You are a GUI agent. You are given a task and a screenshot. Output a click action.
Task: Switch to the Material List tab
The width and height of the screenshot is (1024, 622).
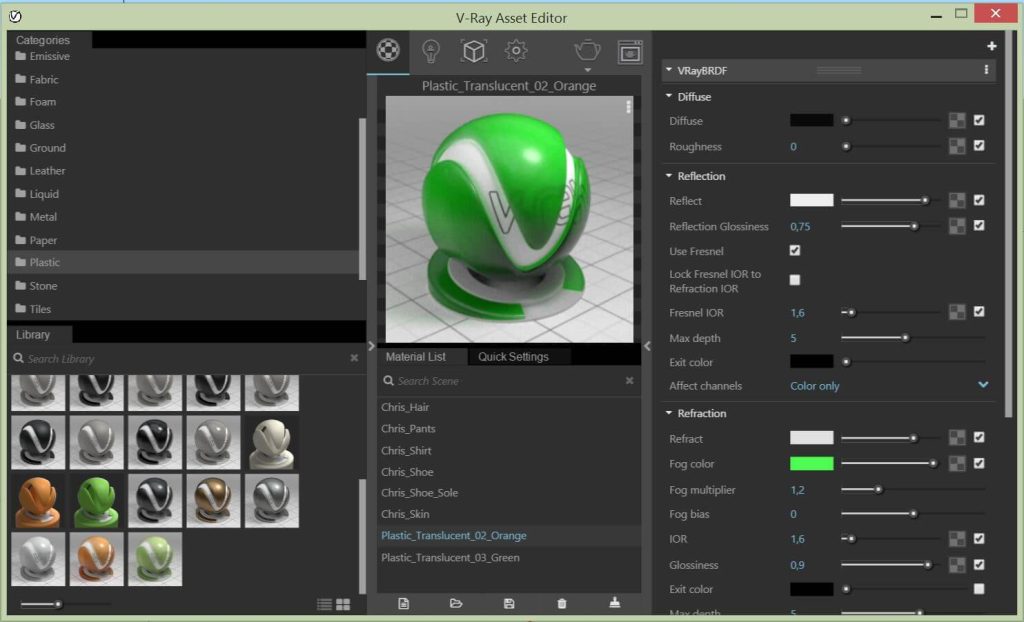(x=415, y=356)
